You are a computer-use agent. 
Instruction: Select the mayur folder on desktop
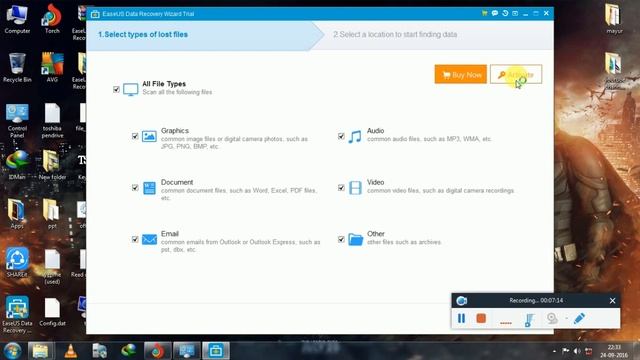click(x=614, y=19)
